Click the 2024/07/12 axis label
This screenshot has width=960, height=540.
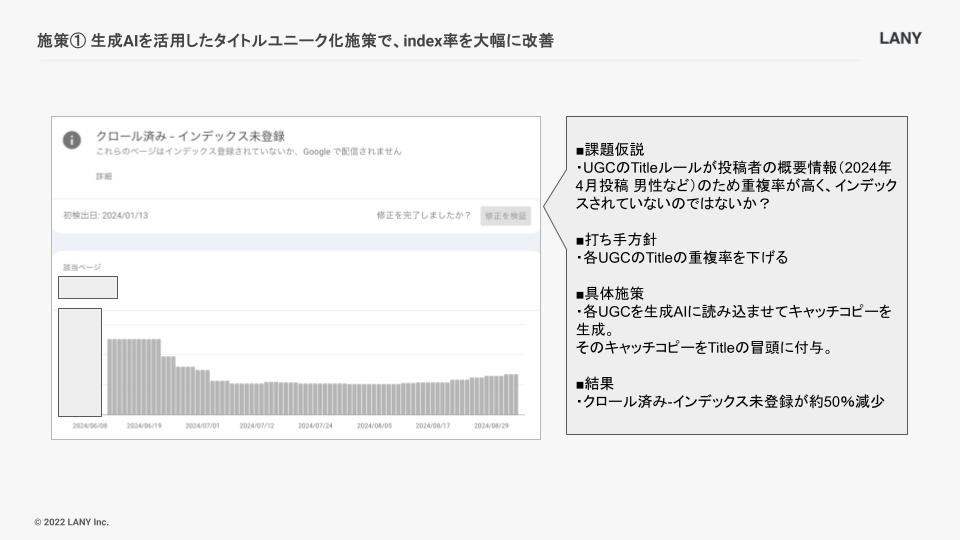pos(257,426)
